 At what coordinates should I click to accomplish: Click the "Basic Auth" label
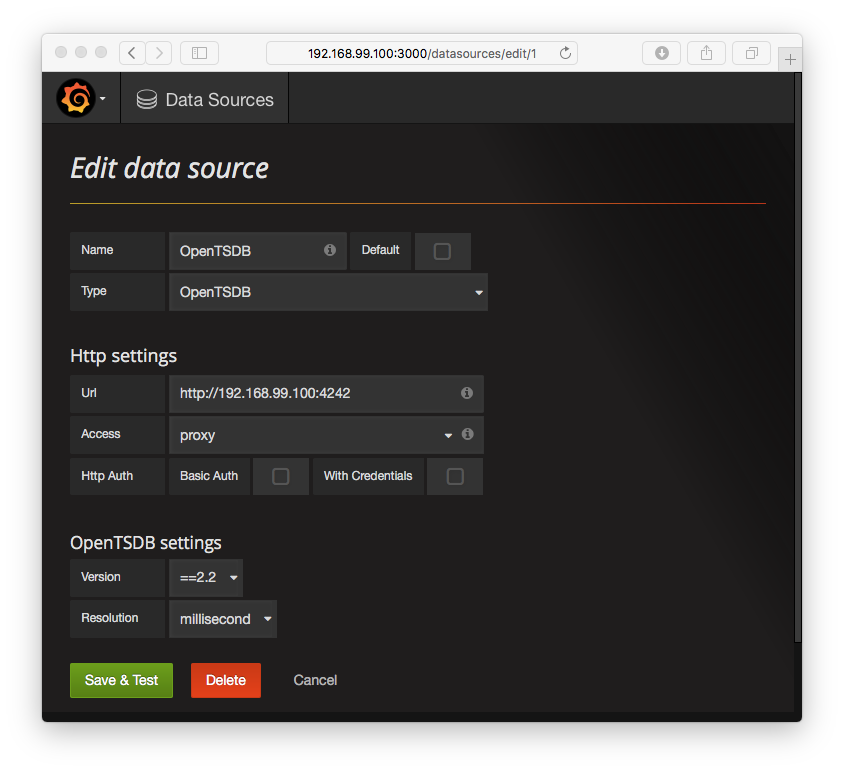point(209,476)
